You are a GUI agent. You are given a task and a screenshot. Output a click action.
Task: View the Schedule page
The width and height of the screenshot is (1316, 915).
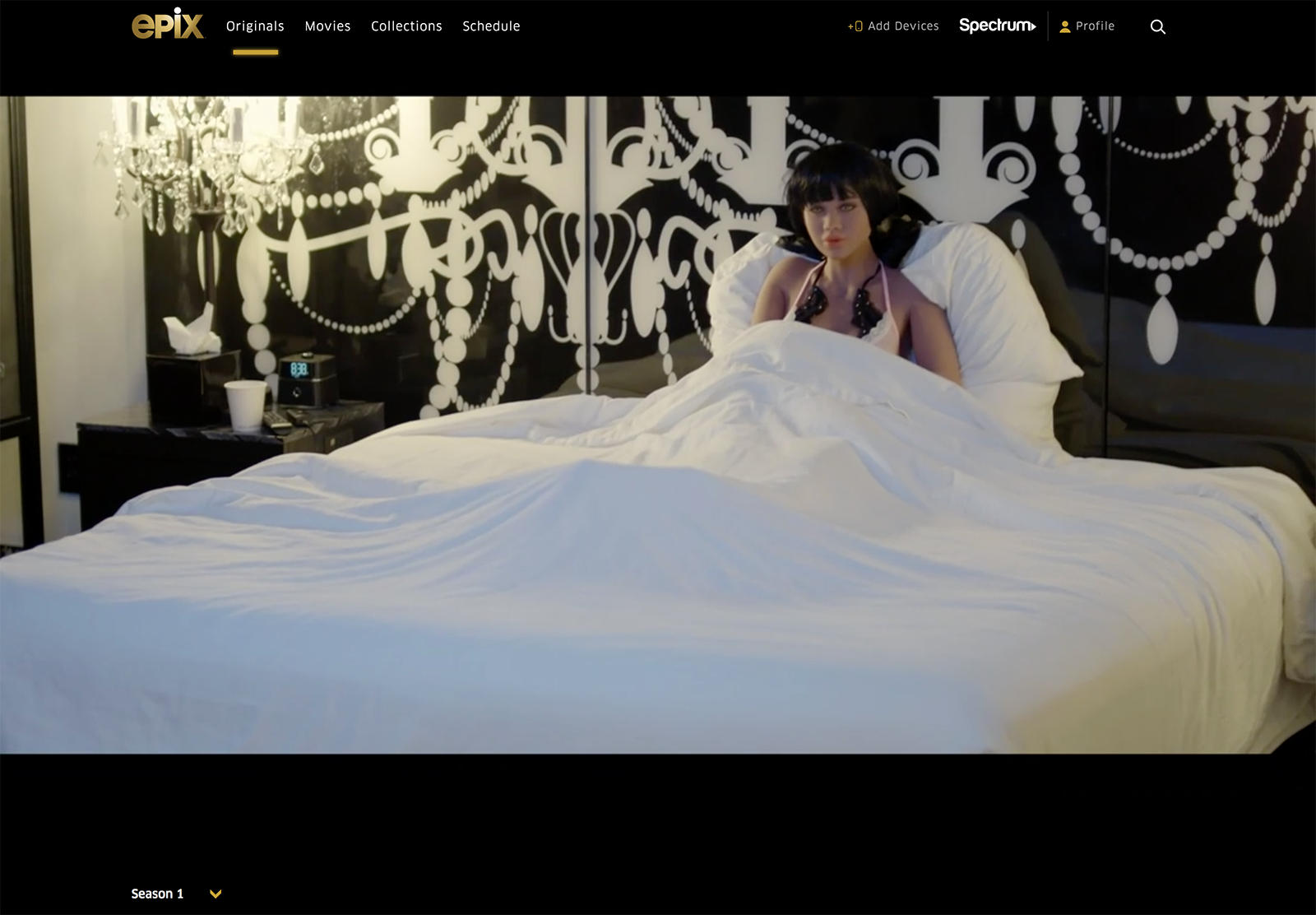coord(491,26)
